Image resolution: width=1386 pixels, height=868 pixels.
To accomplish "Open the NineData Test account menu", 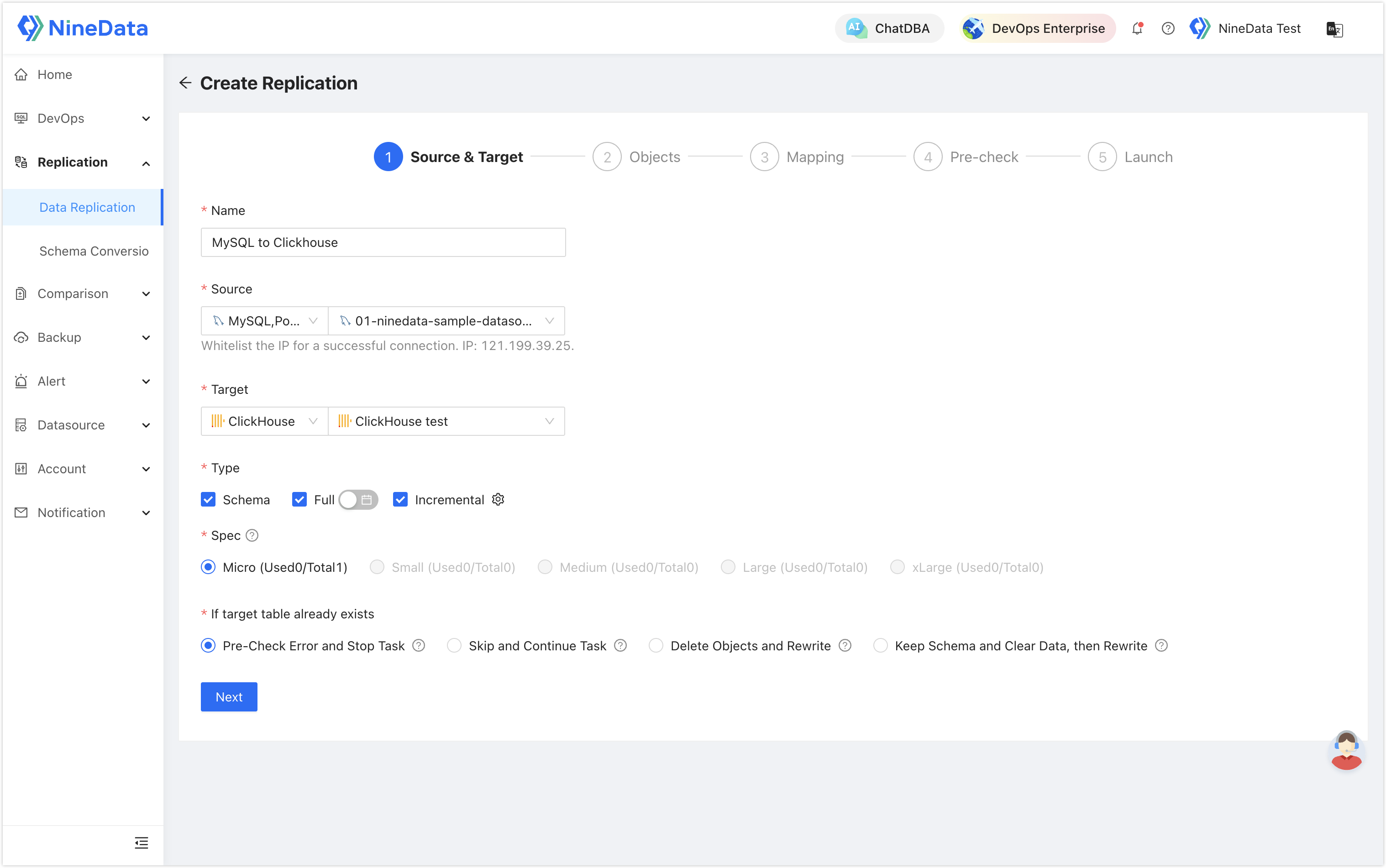I will (1245, 28).
